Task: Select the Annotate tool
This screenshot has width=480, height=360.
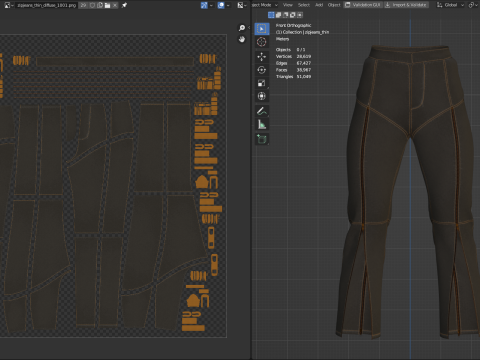Action: point(262,111)
